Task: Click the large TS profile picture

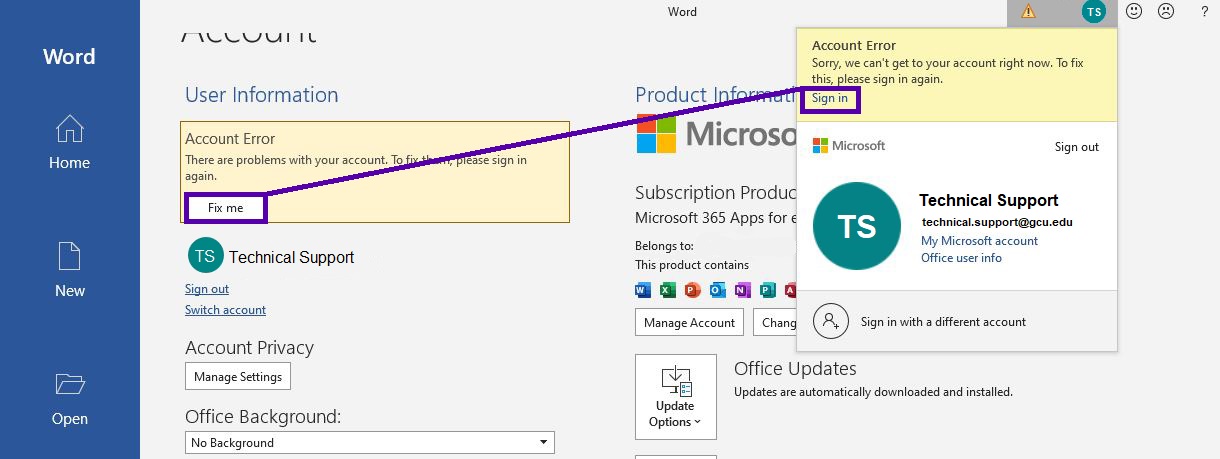Action: pyautogui.click(x=856, y=226)
